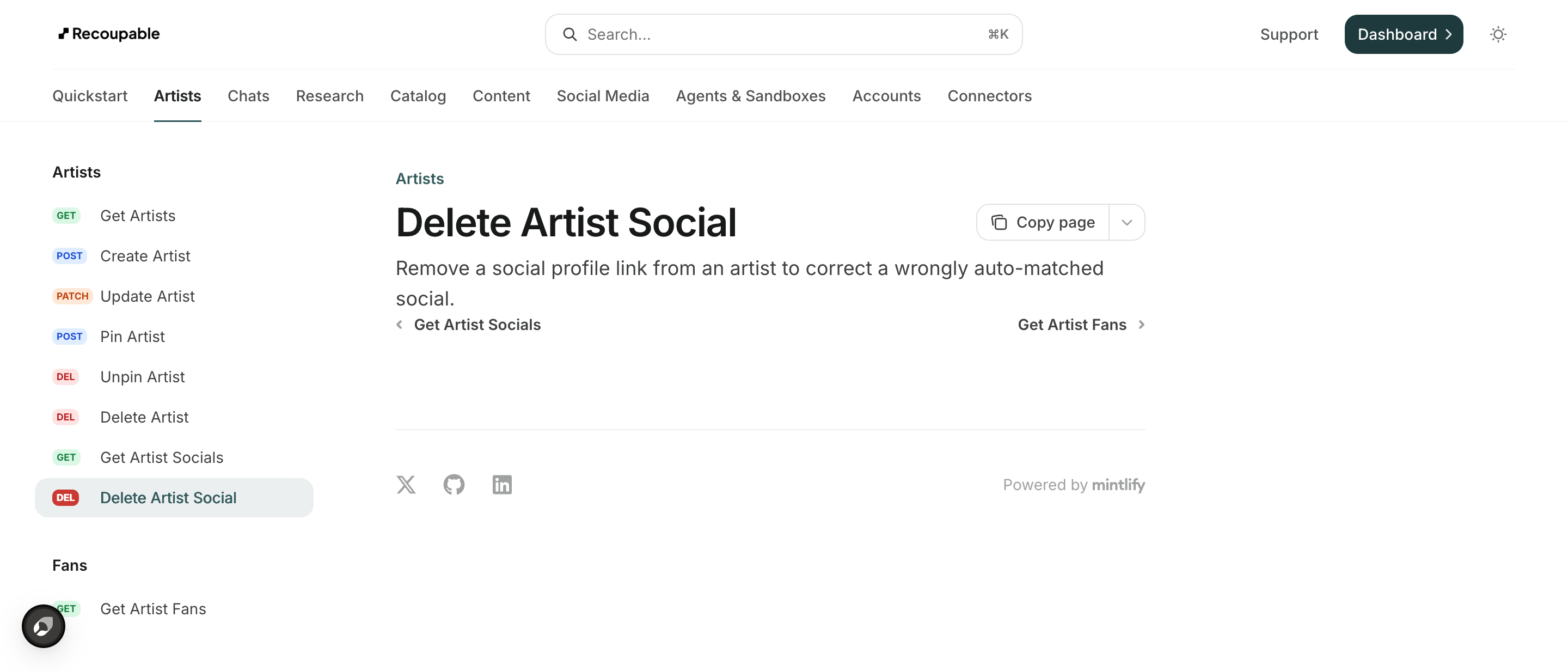Screen dimensions: 1568x672
Task: Toggle the light/dark theme sun icon
Action: [x=1497, y=34]
